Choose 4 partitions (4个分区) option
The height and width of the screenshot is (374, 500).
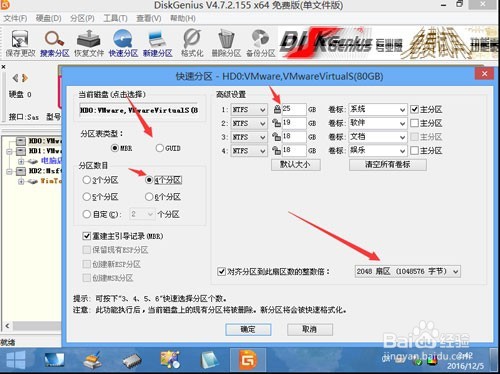click(149, 180)
